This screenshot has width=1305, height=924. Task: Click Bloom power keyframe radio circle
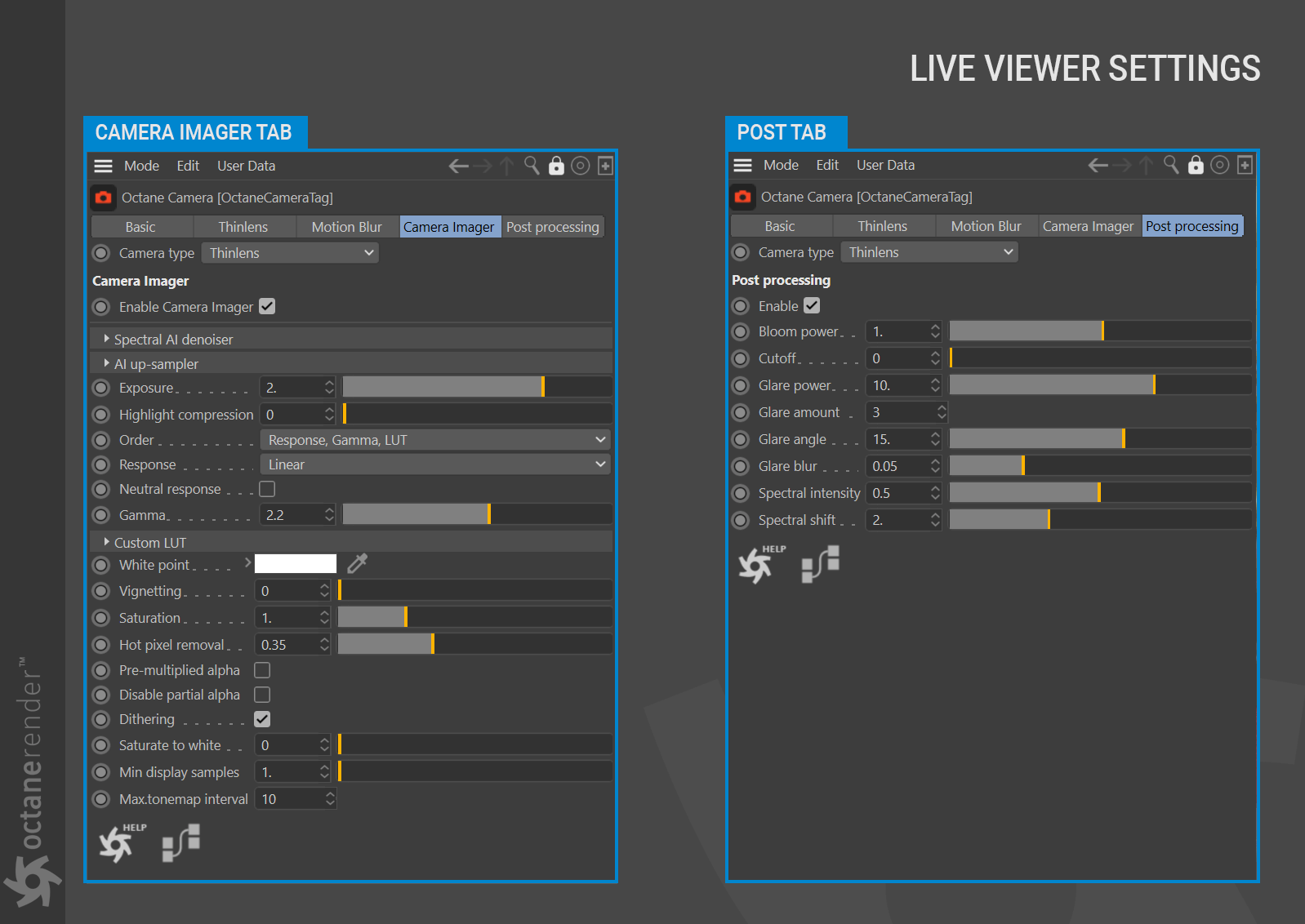[741, 331]
